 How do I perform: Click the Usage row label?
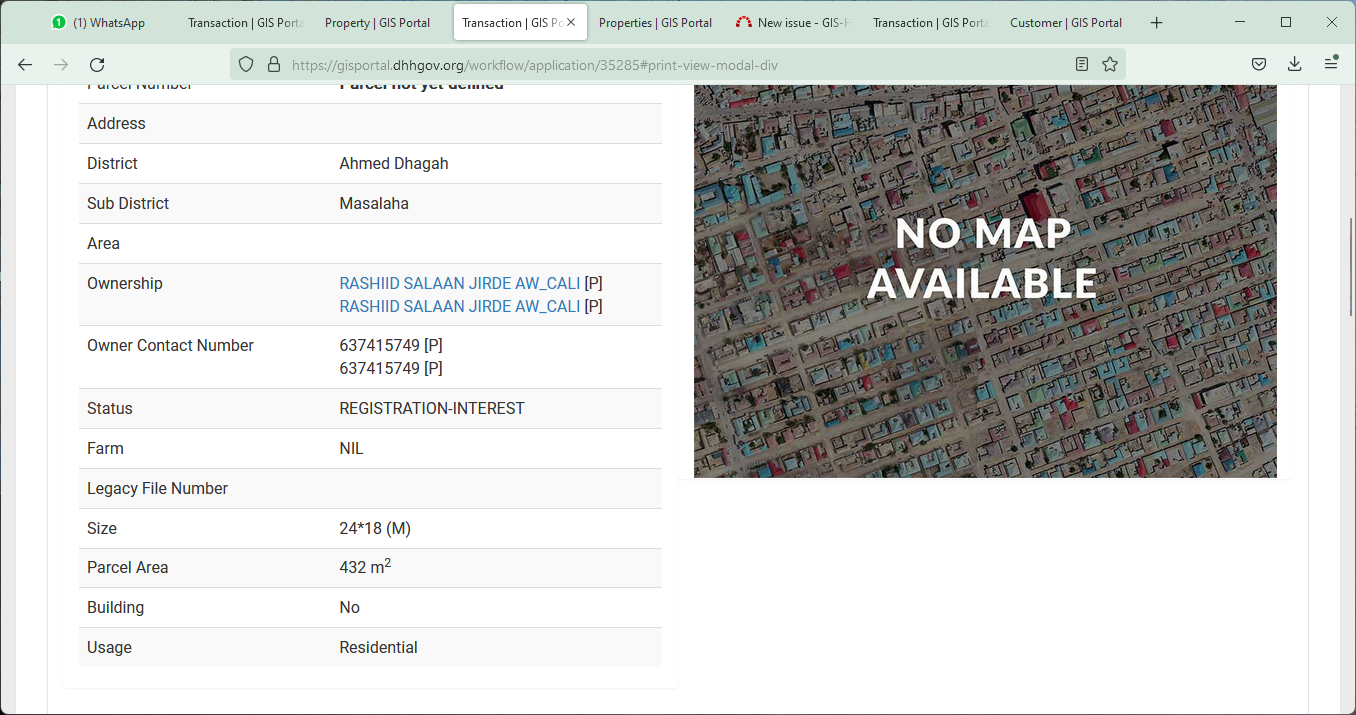109,647
